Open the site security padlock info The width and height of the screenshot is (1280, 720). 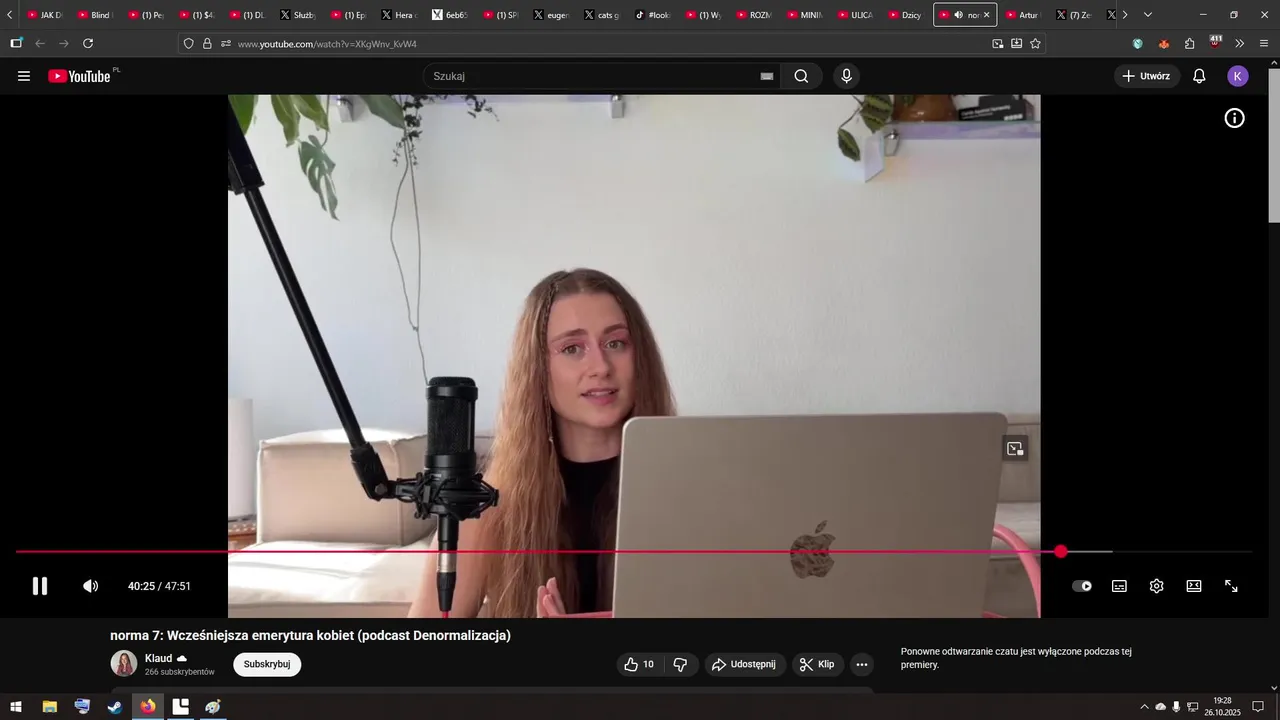(x=207, y=44)
